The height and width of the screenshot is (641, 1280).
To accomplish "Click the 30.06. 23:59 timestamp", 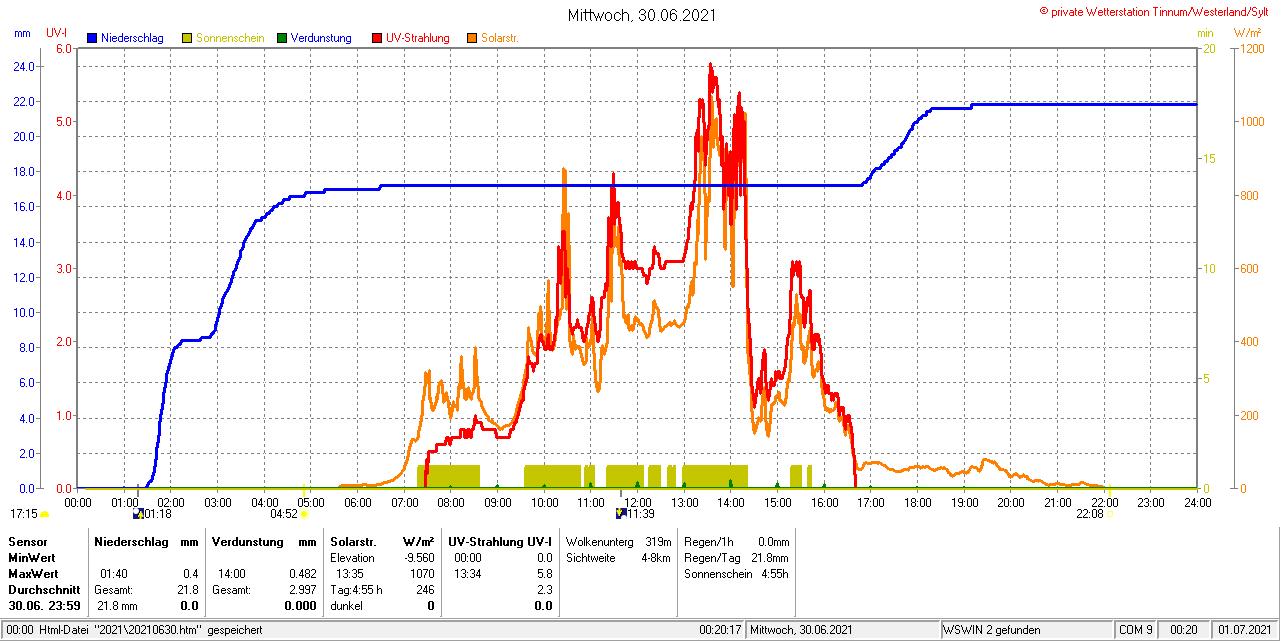I will pyautogui.click(x=44, y=606).
